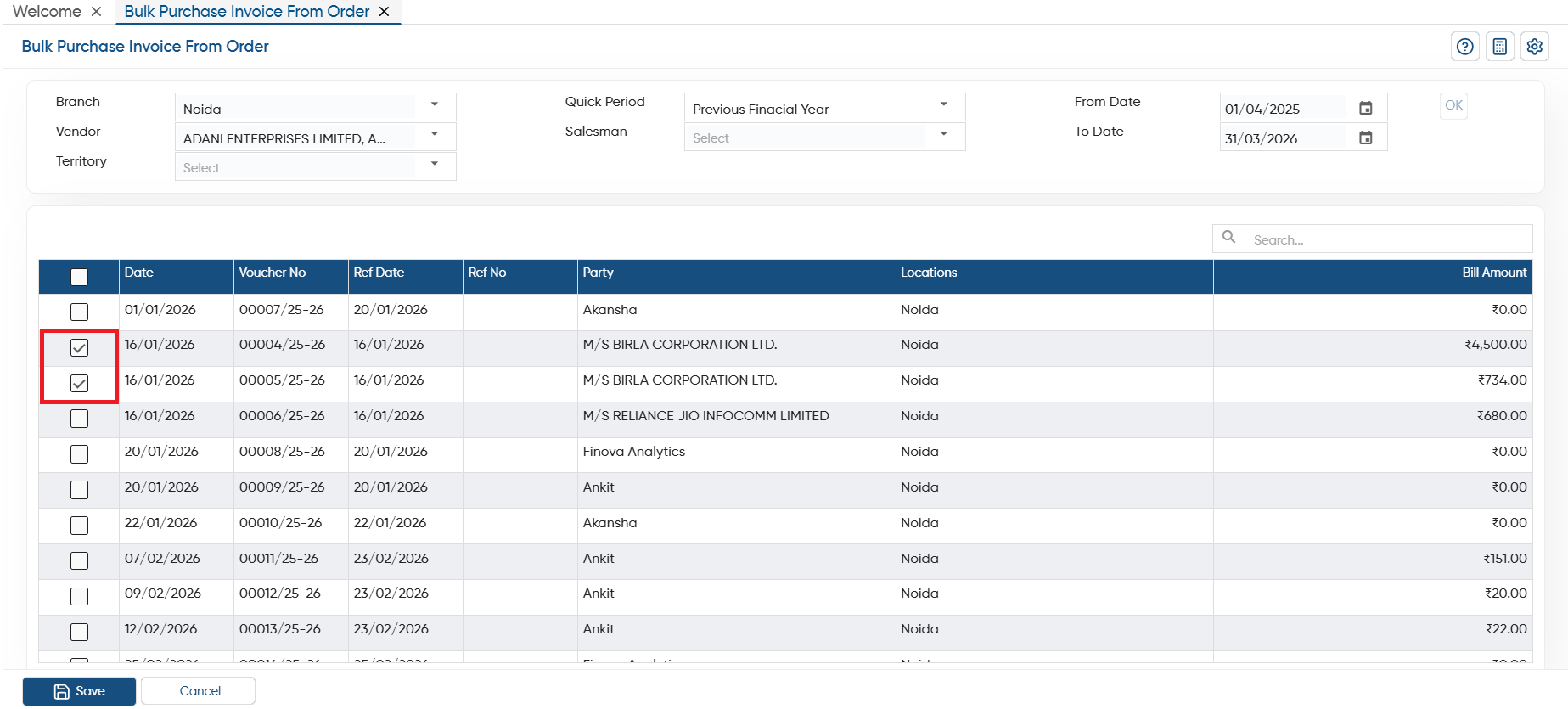Focus the Search text field
The height and width of the screenshot is (709, 1568).
1388,239
